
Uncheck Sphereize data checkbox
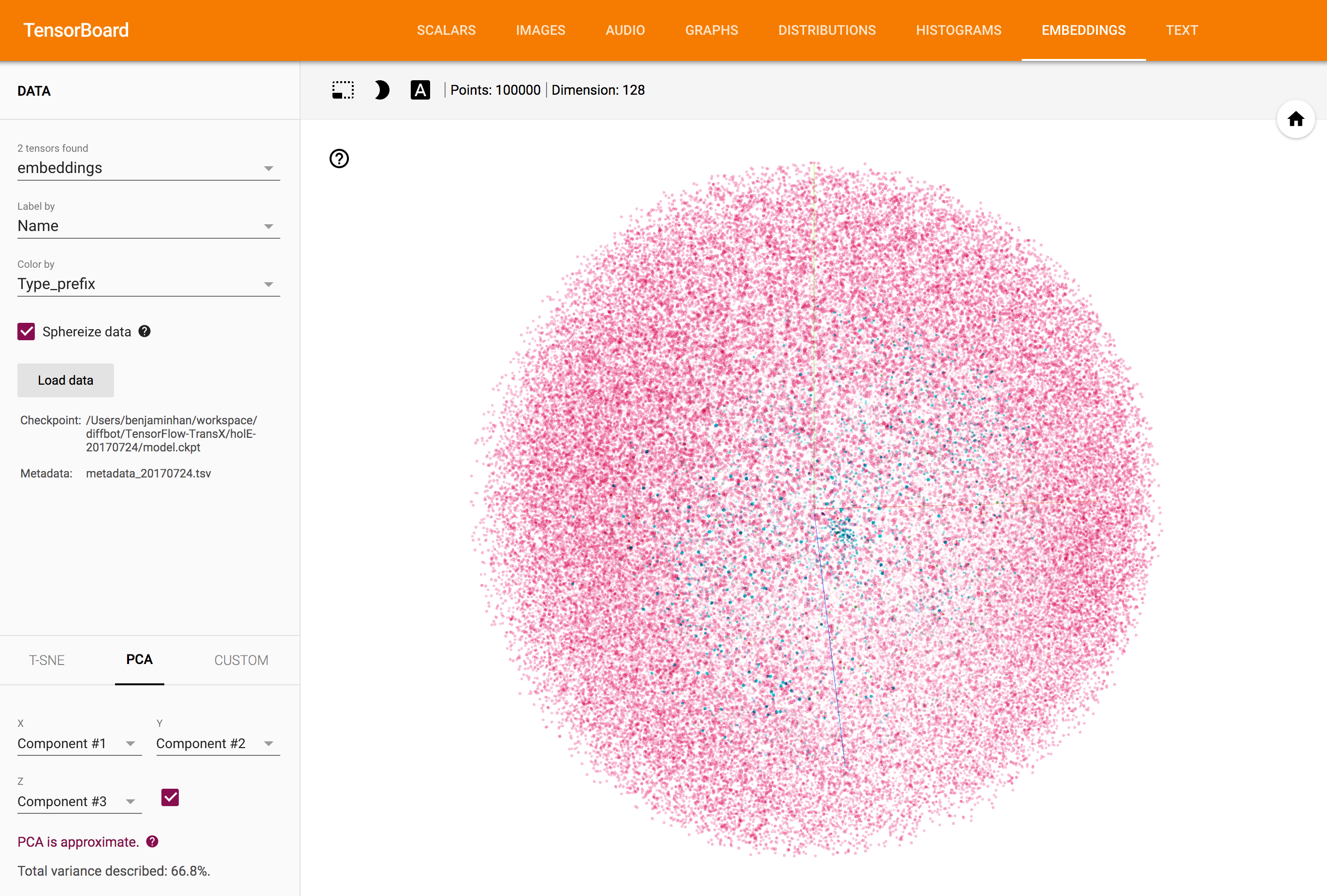(x=26, y=332)
